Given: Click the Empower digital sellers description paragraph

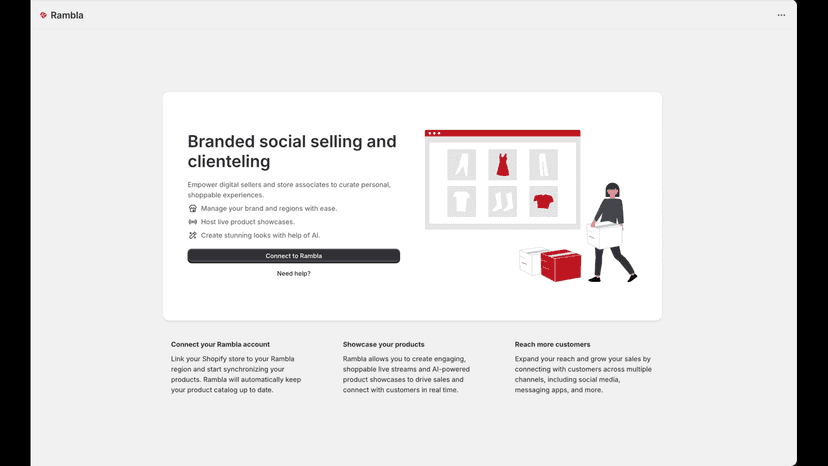Looking at the screenshot, I should (x=289, y=190).
